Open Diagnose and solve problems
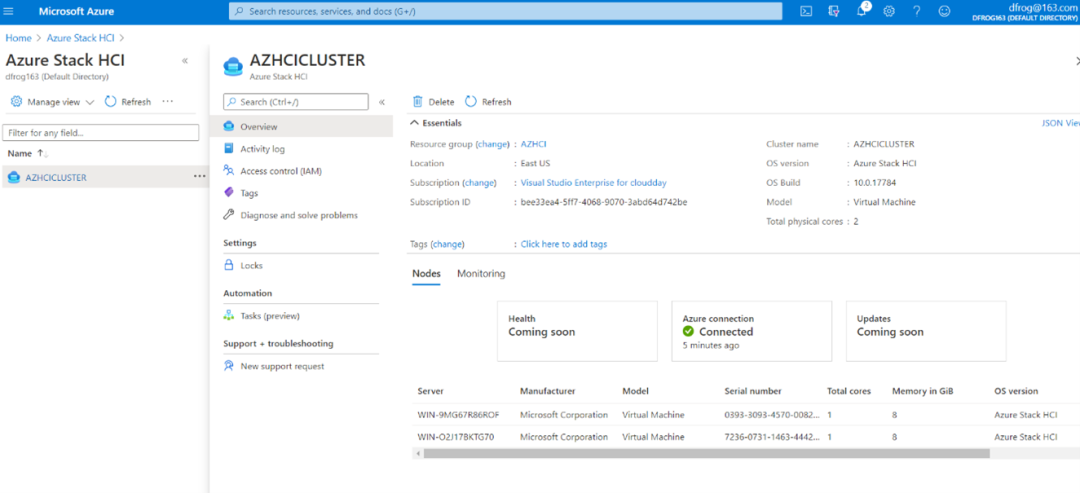Image resolution: width=1080 pixels, height=493 pixels. pyautogui.click(x=301, y=215)
